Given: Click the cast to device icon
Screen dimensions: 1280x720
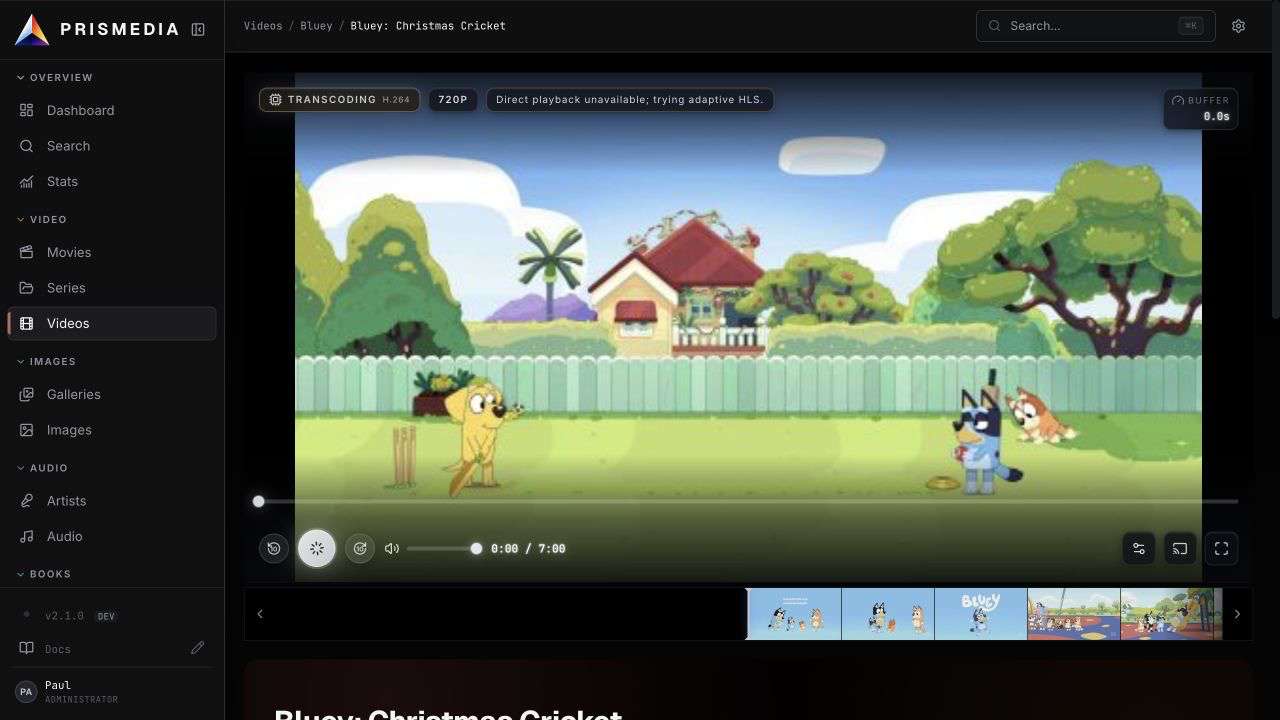Looking at the screenshot, I should (x=1180, y=548).
